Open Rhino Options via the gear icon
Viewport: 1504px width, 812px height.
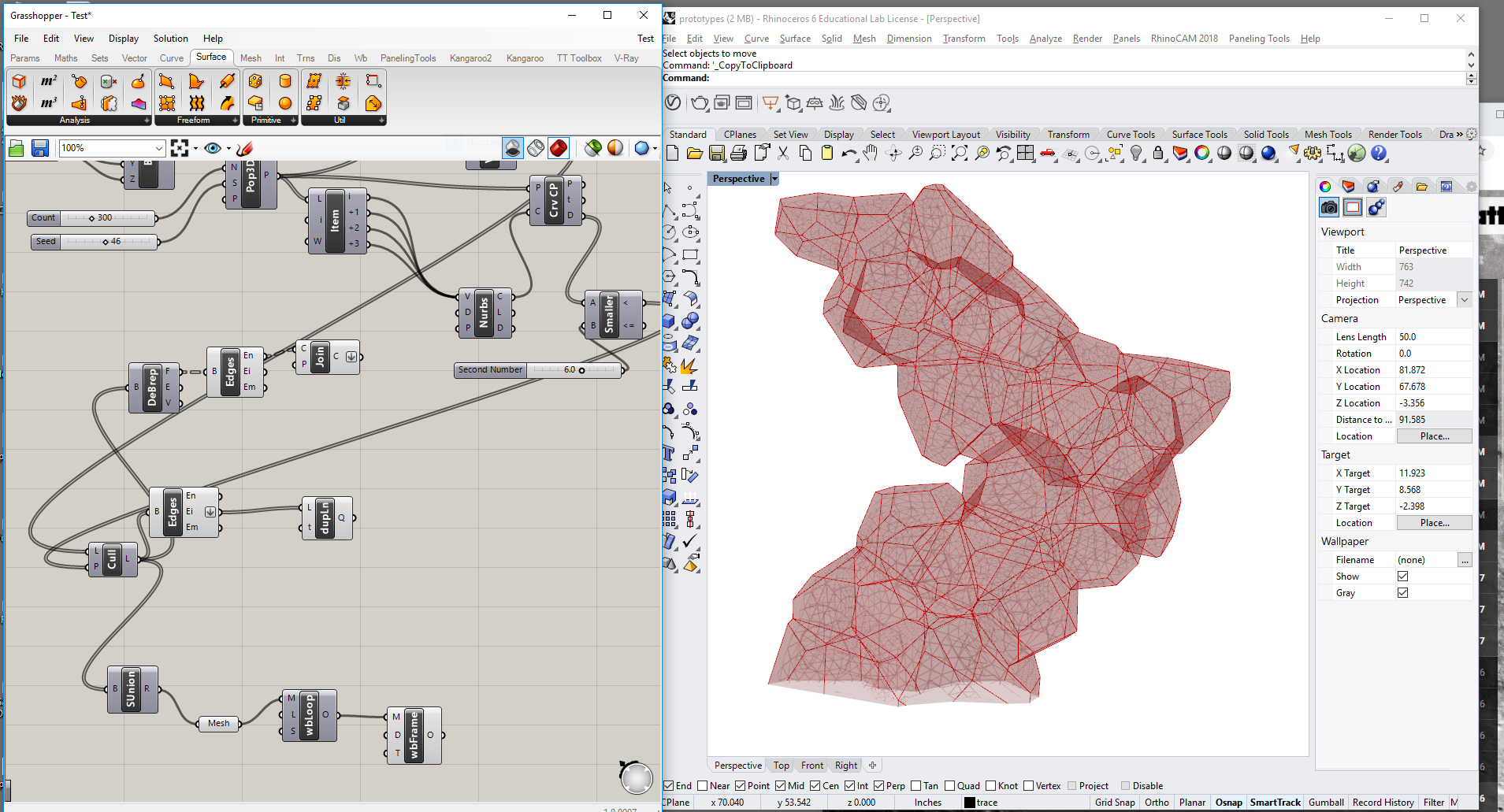(1313, 154)
